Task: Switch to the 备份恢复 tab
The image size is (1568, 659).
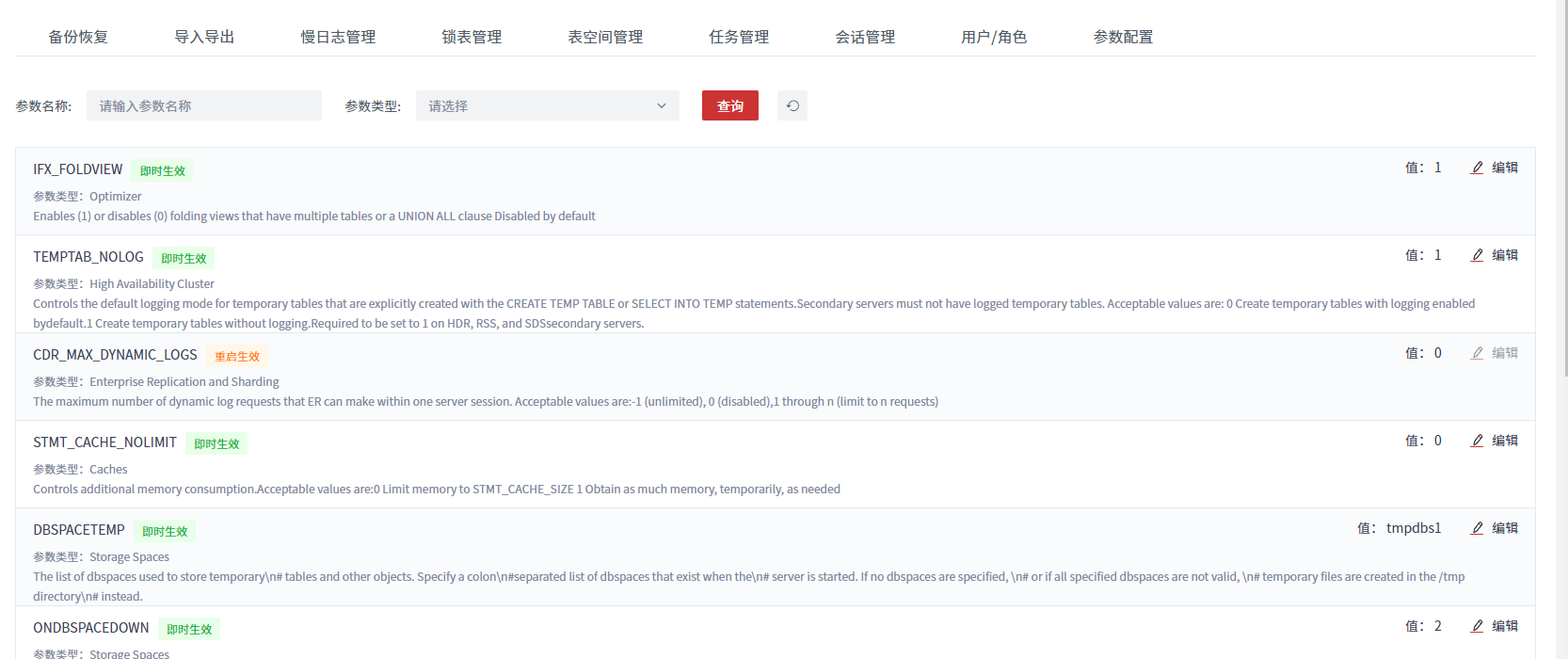Action: point(78,37)
